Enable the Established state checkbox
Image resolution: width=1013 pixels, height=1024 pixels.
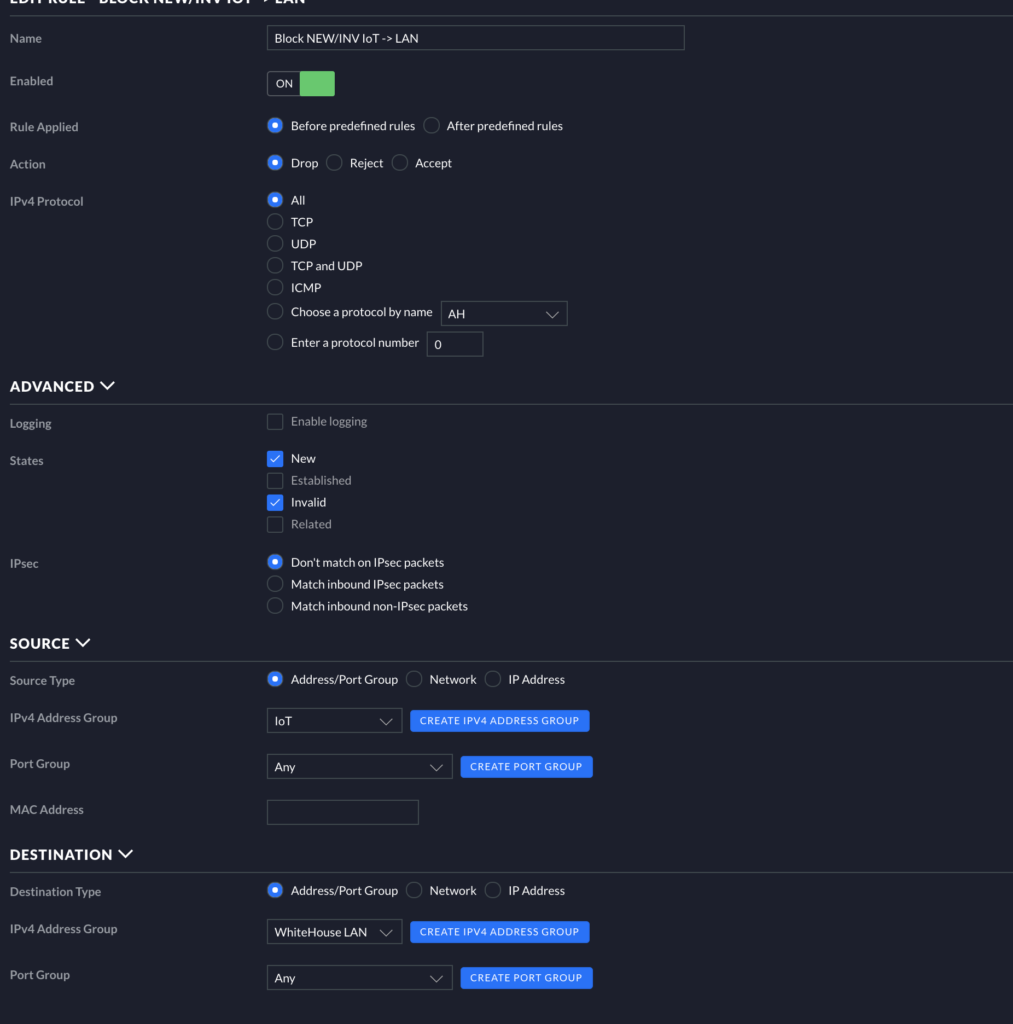pos(275,481)
